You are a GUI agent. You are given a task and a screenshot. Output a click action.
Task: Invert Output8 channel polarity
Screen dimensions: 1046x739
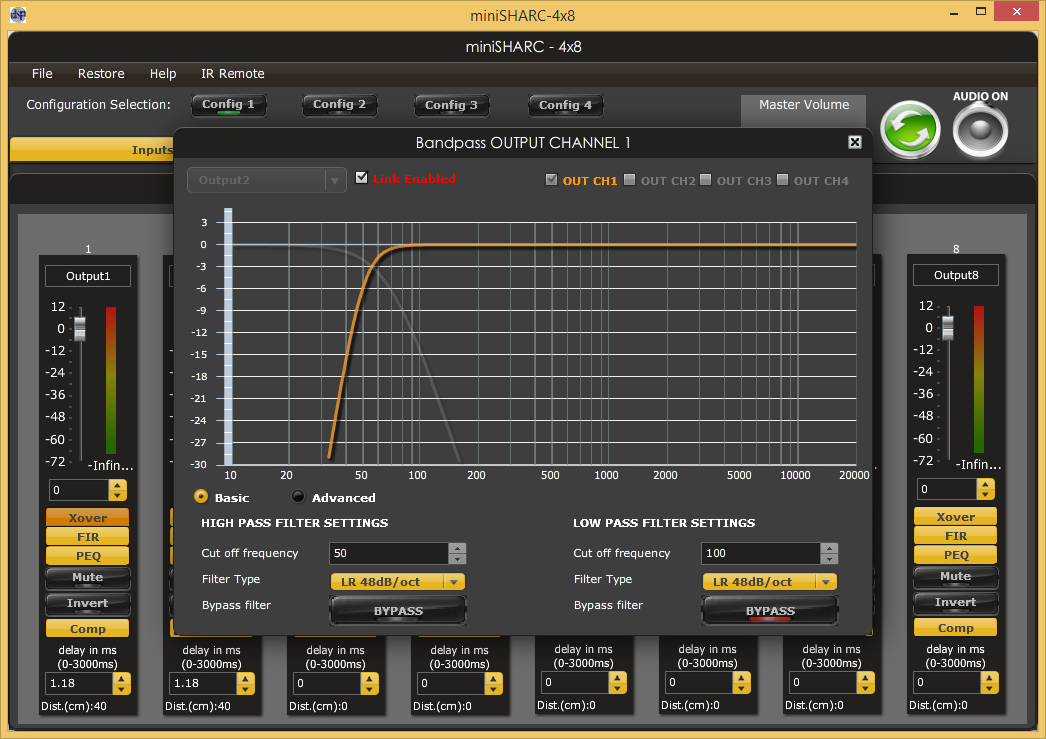point(955,602)
